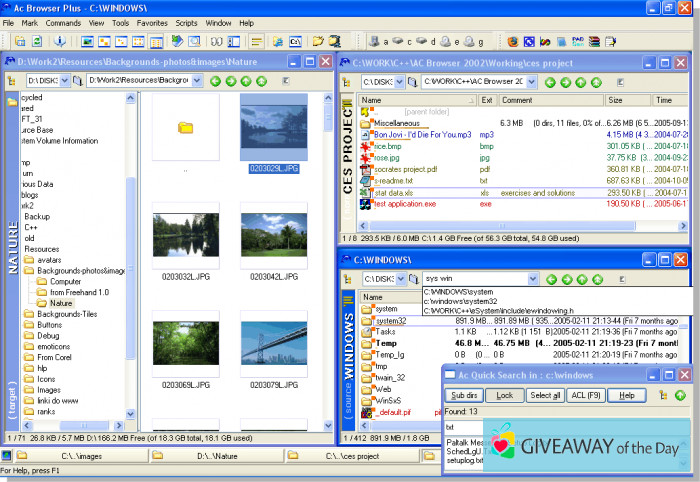Expand path dropdown in ces project panel
This screenshot has height=482, width=700.
tap(531, 81)
